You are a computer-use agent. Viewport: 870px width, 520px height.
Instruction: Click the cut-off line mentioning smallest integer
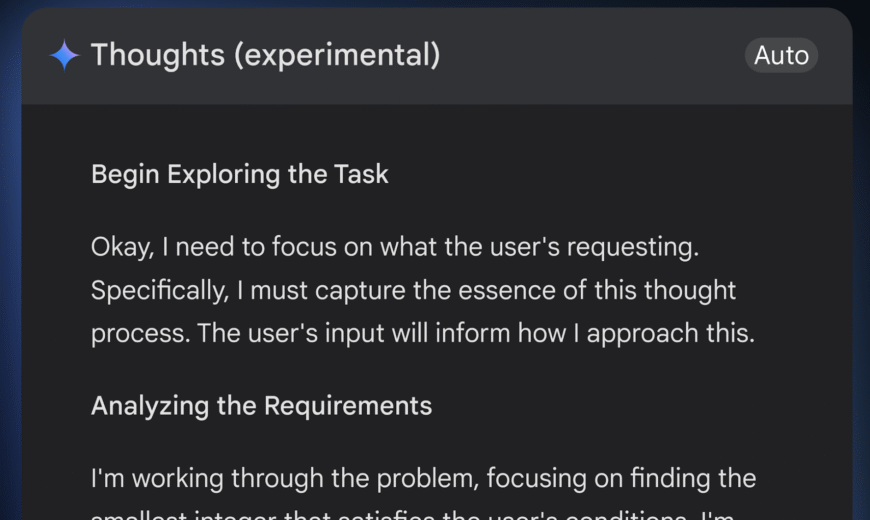(x=412, y=515)
